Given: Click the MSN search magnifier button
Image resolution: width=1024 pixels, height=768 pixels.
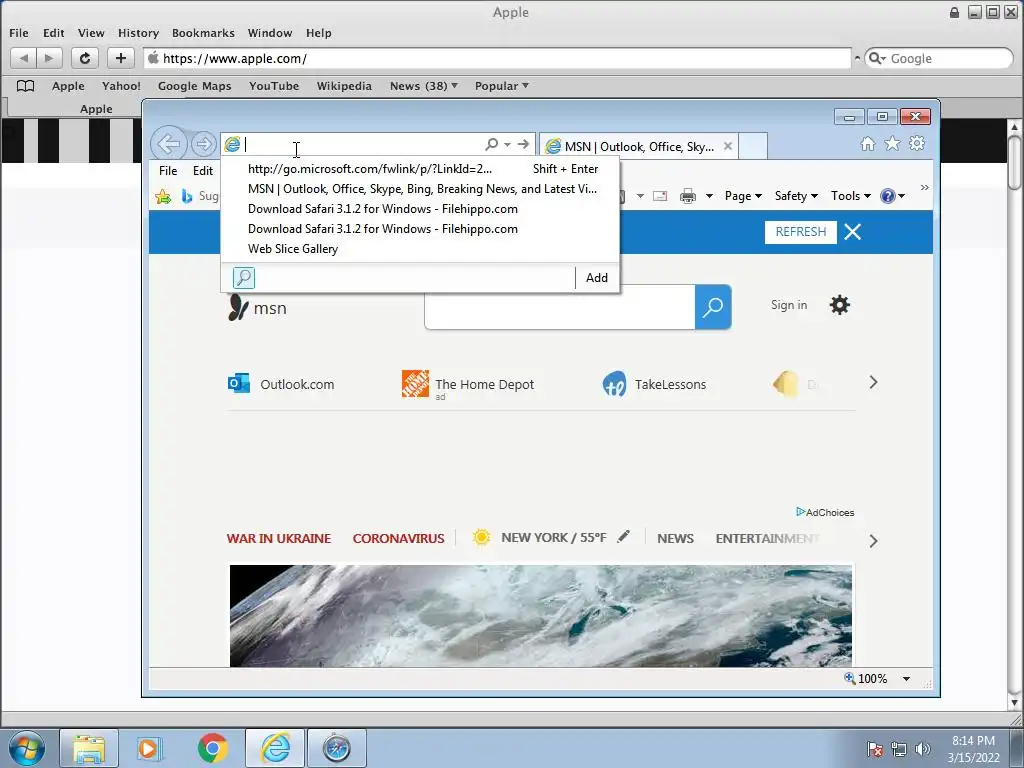Looking at the screenshot, I should coord(712,306).
